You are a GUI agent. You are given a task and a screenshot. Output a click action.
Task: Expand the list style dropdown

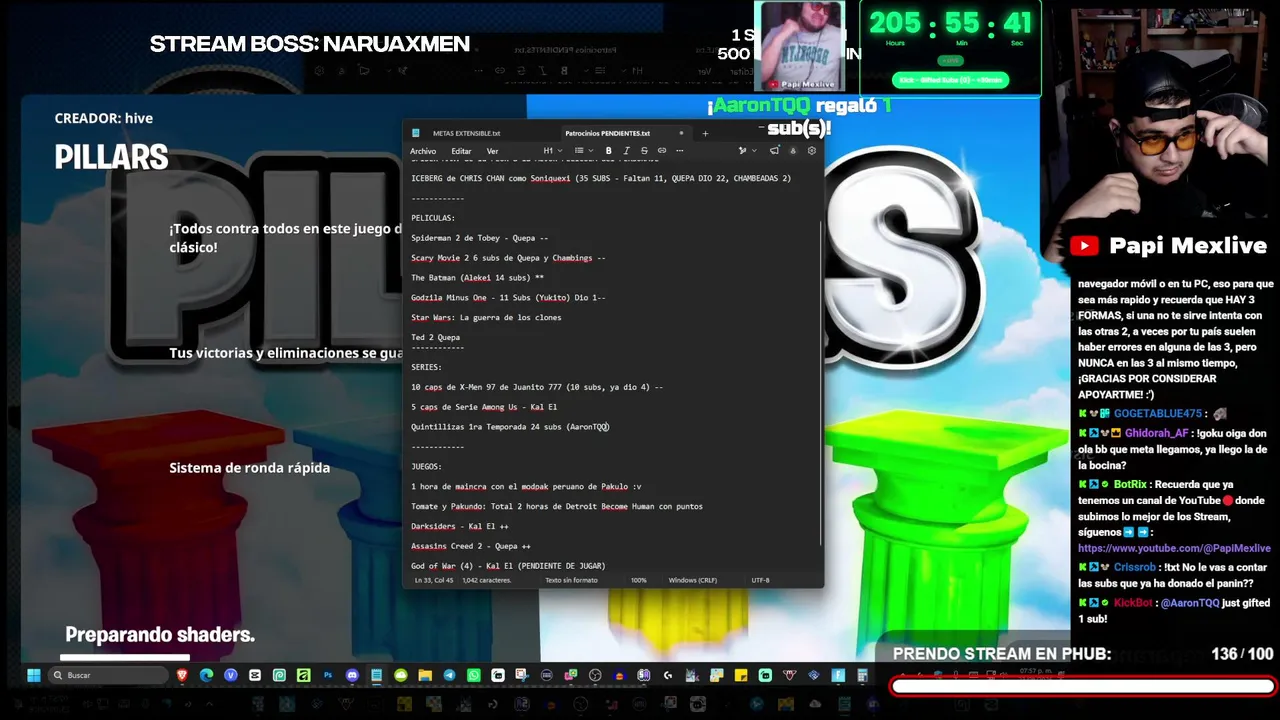point(582,151)
